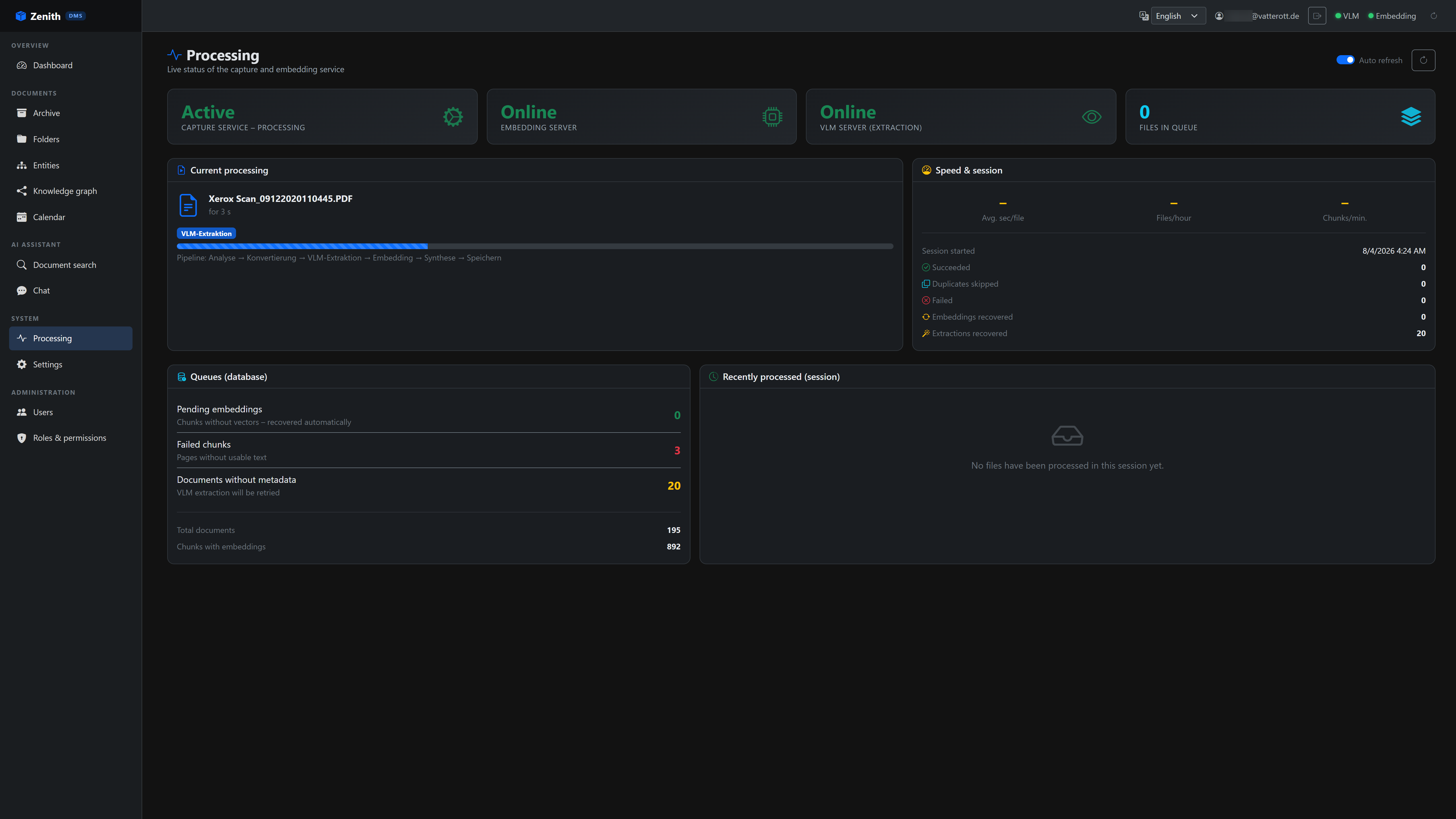Click the Extractions recovered value 20

click(x=1421, y=334)
